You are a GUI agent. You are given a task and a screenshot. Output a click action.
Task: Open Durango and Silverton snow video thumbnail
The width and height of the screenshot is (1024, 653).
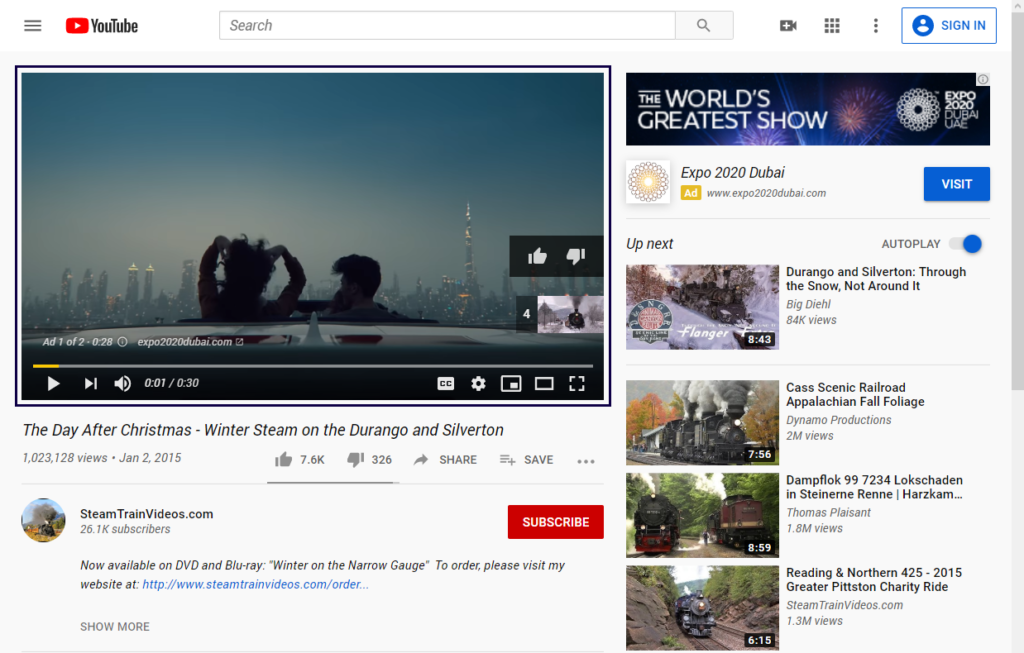[702, 307]
